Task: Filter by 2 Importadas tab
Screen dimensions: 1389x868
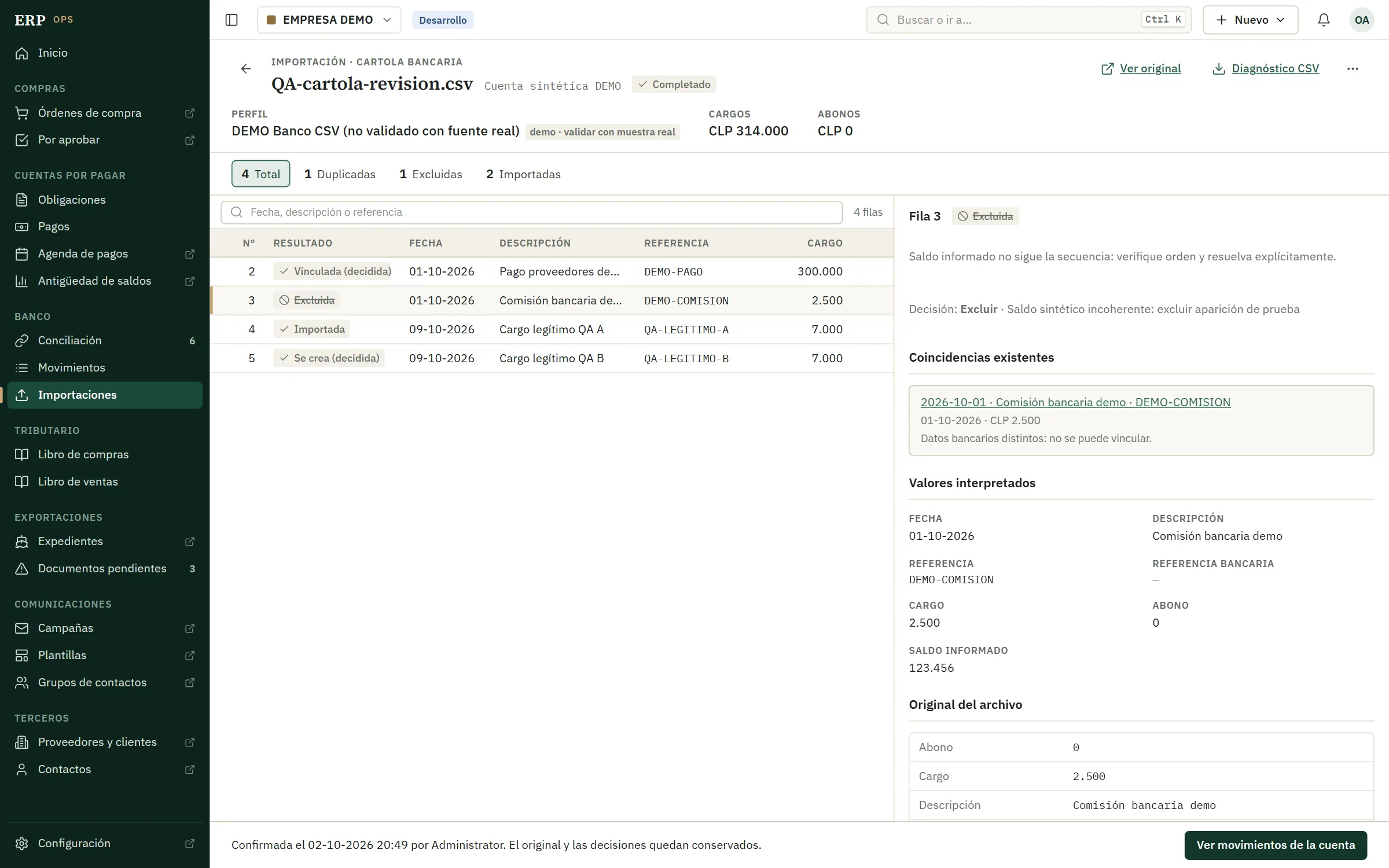Action: pos(523,174)
